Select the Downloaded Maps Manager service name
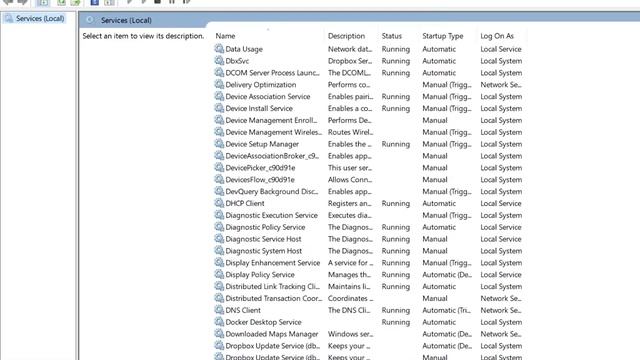The height and width of the screenshot is (360, 640). tap(272, 334)
